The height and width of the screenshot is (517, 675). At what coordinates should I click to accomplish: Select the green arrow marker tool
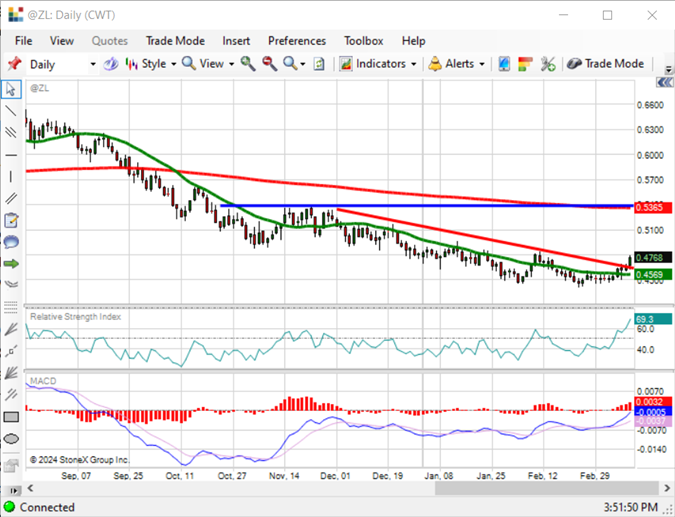(x=11, y=263)
